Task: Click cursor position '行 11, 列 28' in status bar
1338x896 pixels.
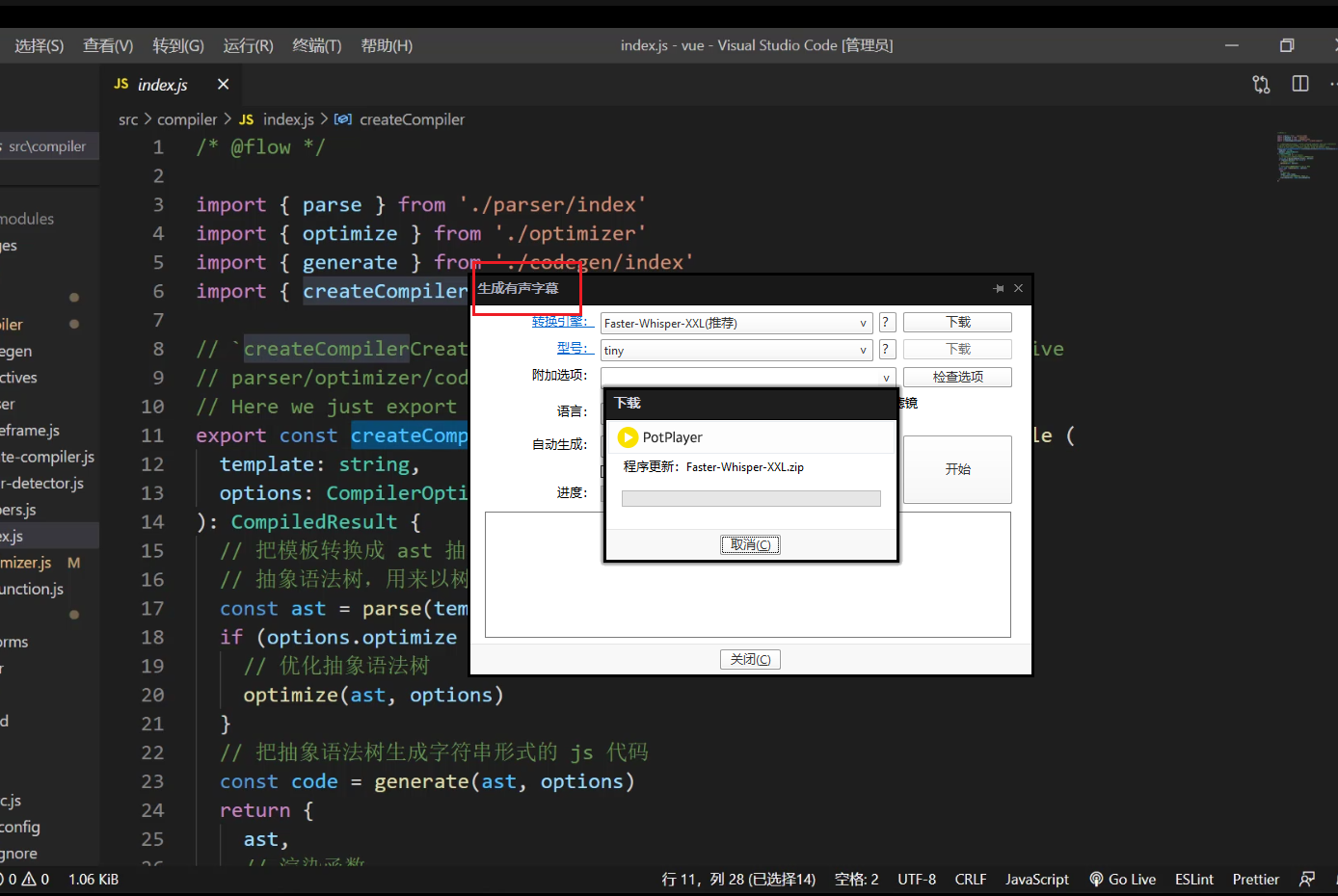Action: [x=738, y=879]
